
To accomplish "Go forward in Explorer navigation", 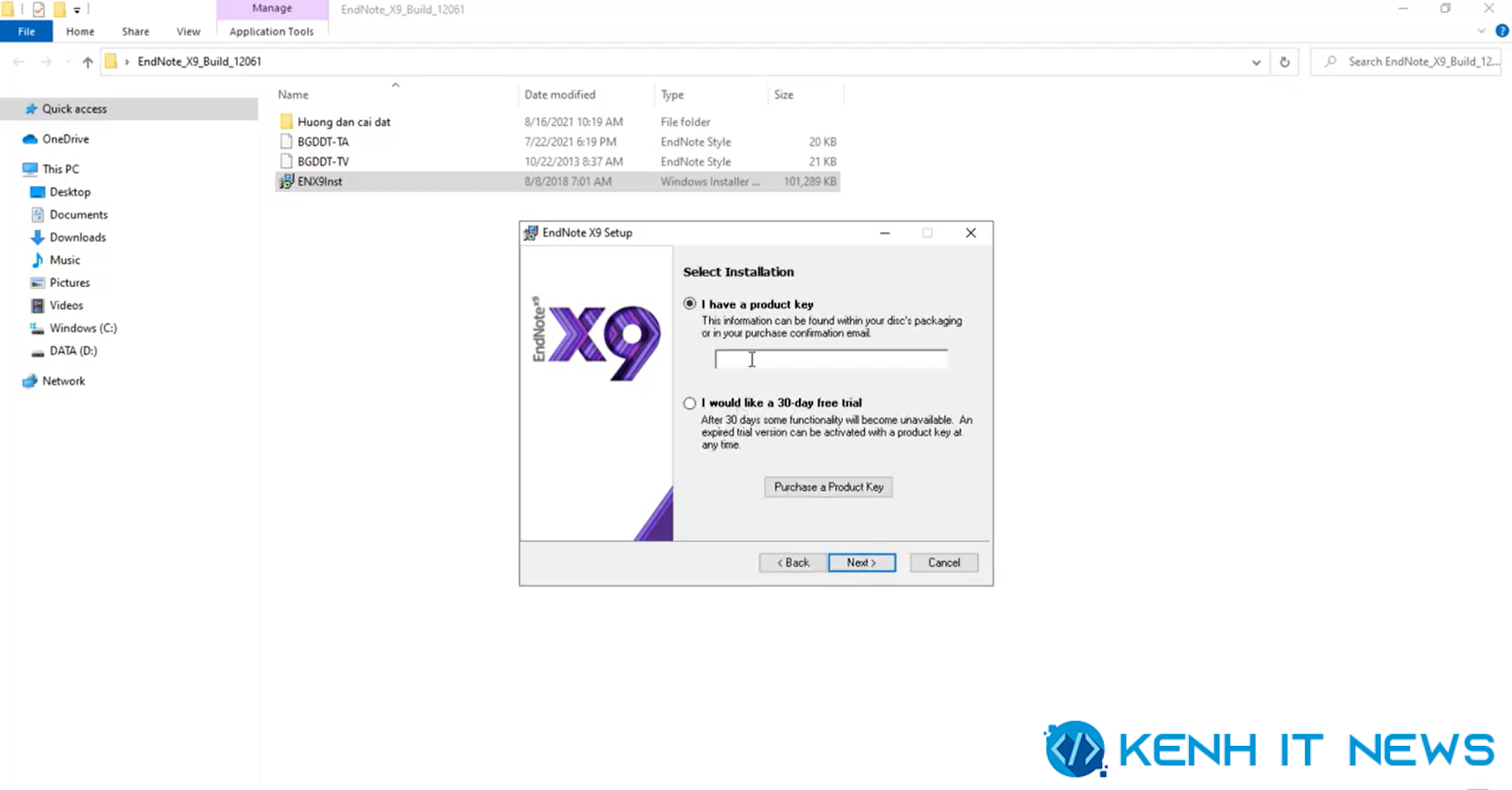I will (x=46, y=61).
